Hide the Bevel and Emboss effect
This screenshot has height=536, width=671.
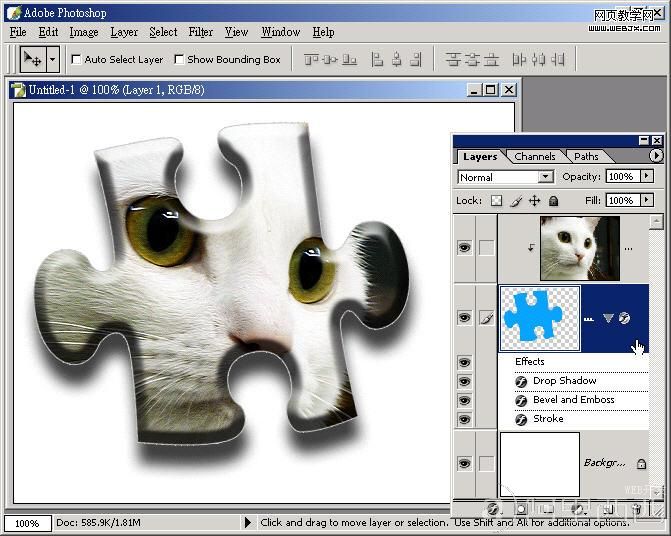[464, 400]
